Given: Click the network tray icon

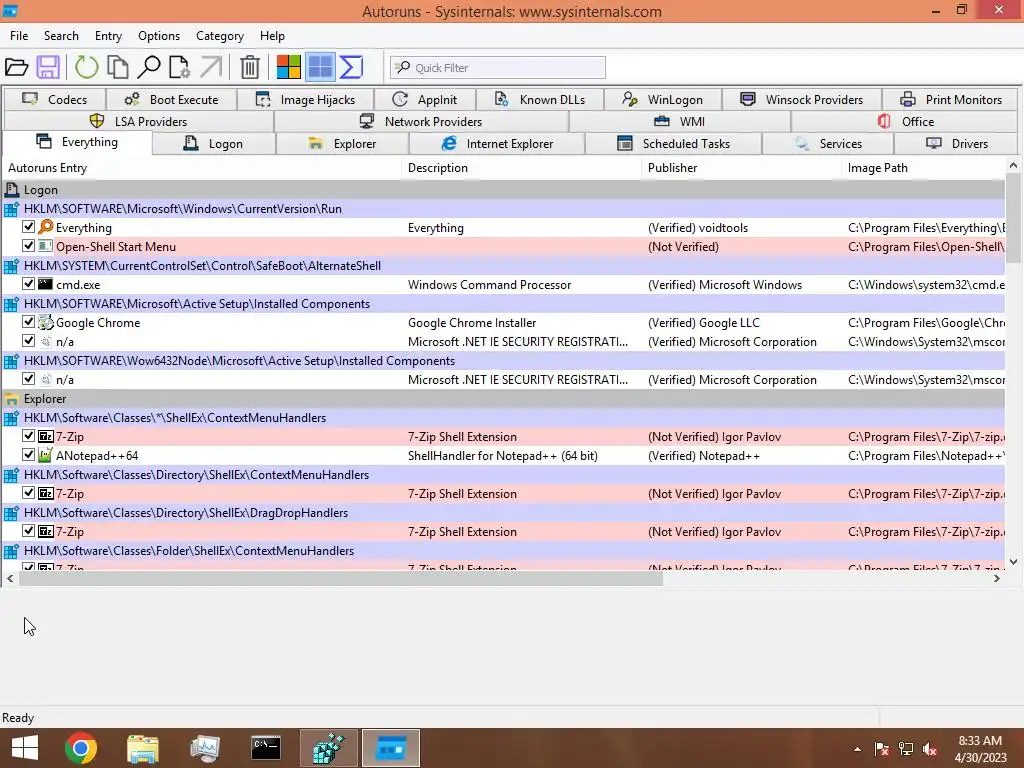Looking at the screenshot, I should coord(906,749).
